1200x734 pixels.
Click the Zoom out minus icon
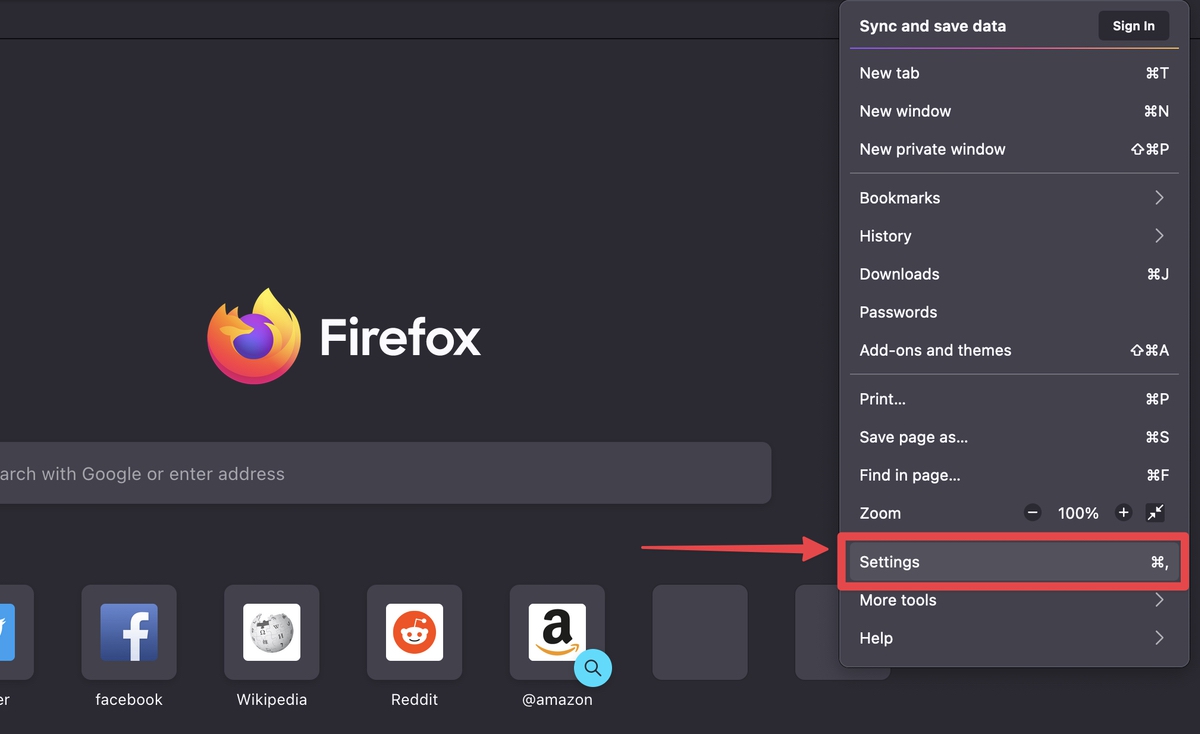tap(1032, 513)
